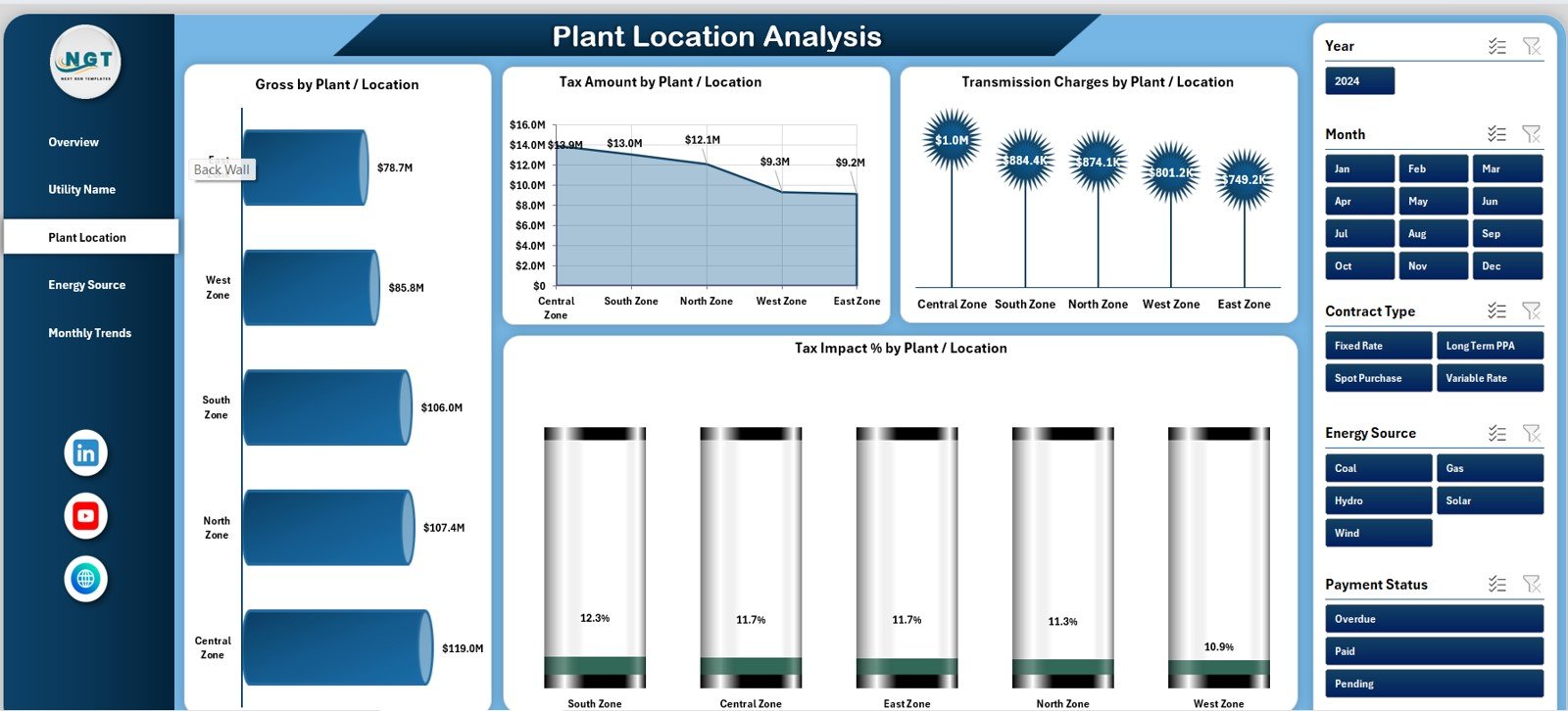Screen dimensions: 1568x711
Task: Navigate to Monthly Trends page
Action: [89, 333]
